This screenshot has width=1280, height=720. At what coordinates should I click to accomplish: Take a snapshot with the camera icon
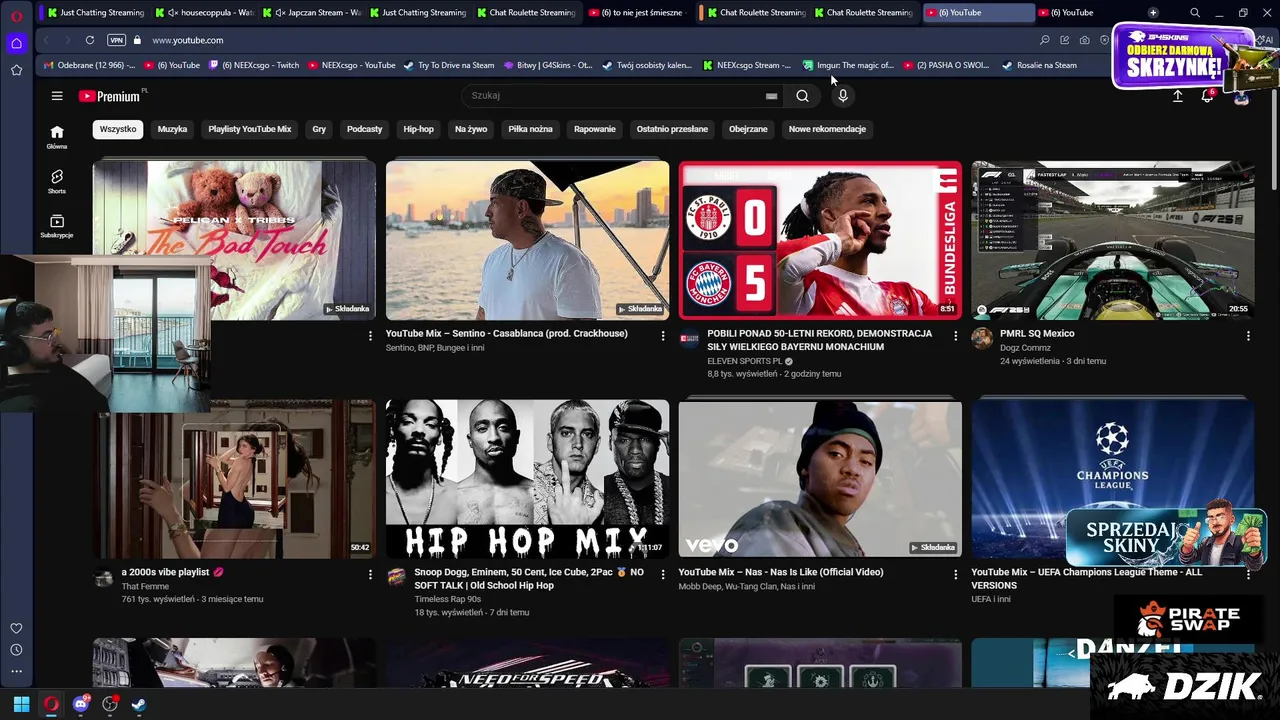click(x=1084, y=40)
